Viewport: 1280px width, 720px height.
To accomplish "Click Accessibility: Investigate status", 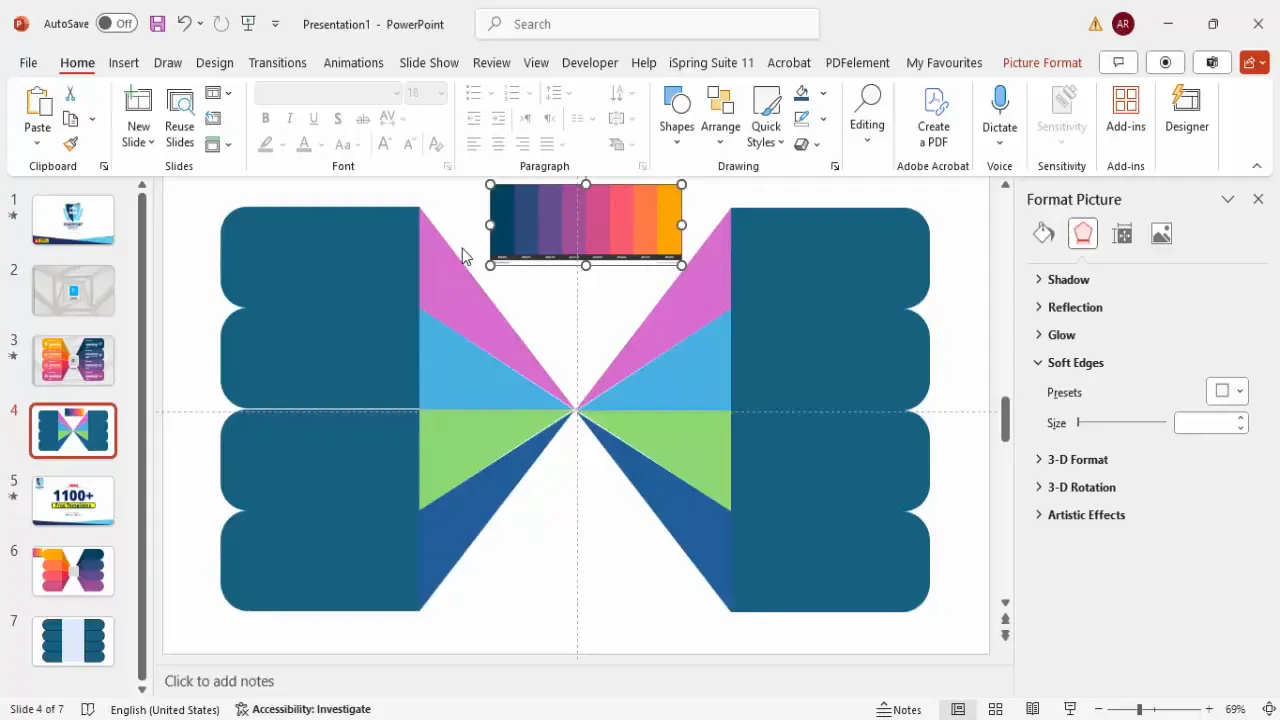I will pyautogui.click(x=303, y=709).
